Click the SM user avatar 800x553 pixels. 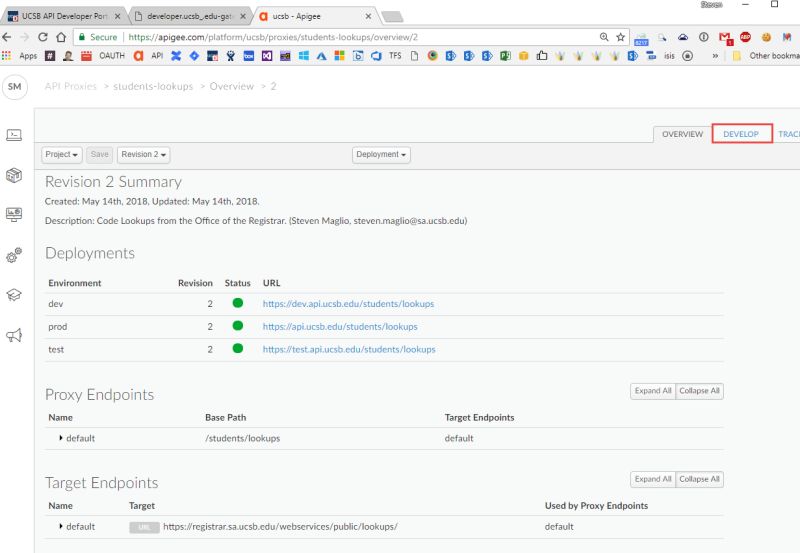click(15, 86)
